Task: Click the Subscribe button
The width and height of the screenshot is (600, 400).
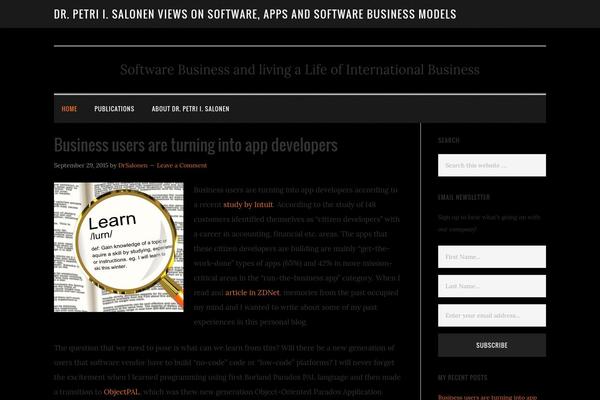Action: tap(492, 345)
